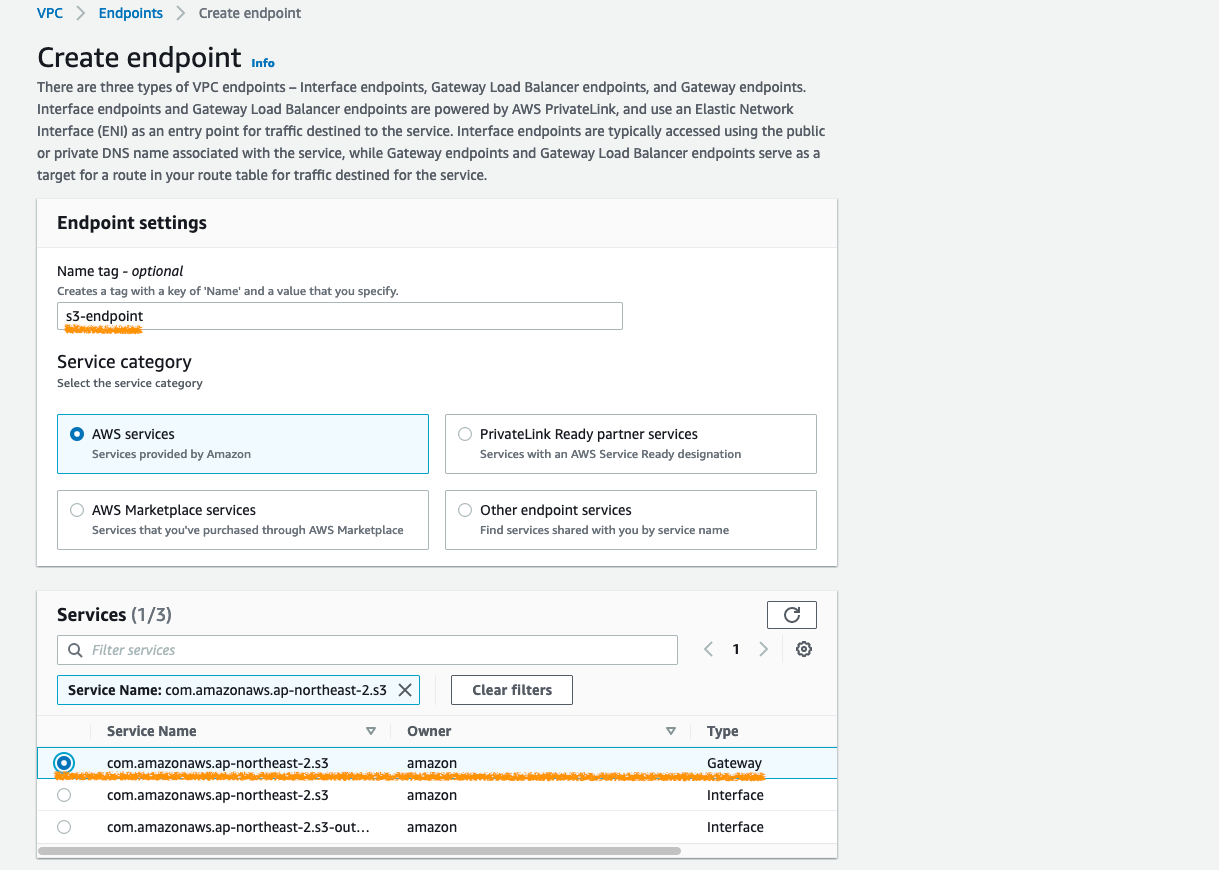Open the VPC breadcrumb link
1219x870 pixels.
(x=50, y=13)
